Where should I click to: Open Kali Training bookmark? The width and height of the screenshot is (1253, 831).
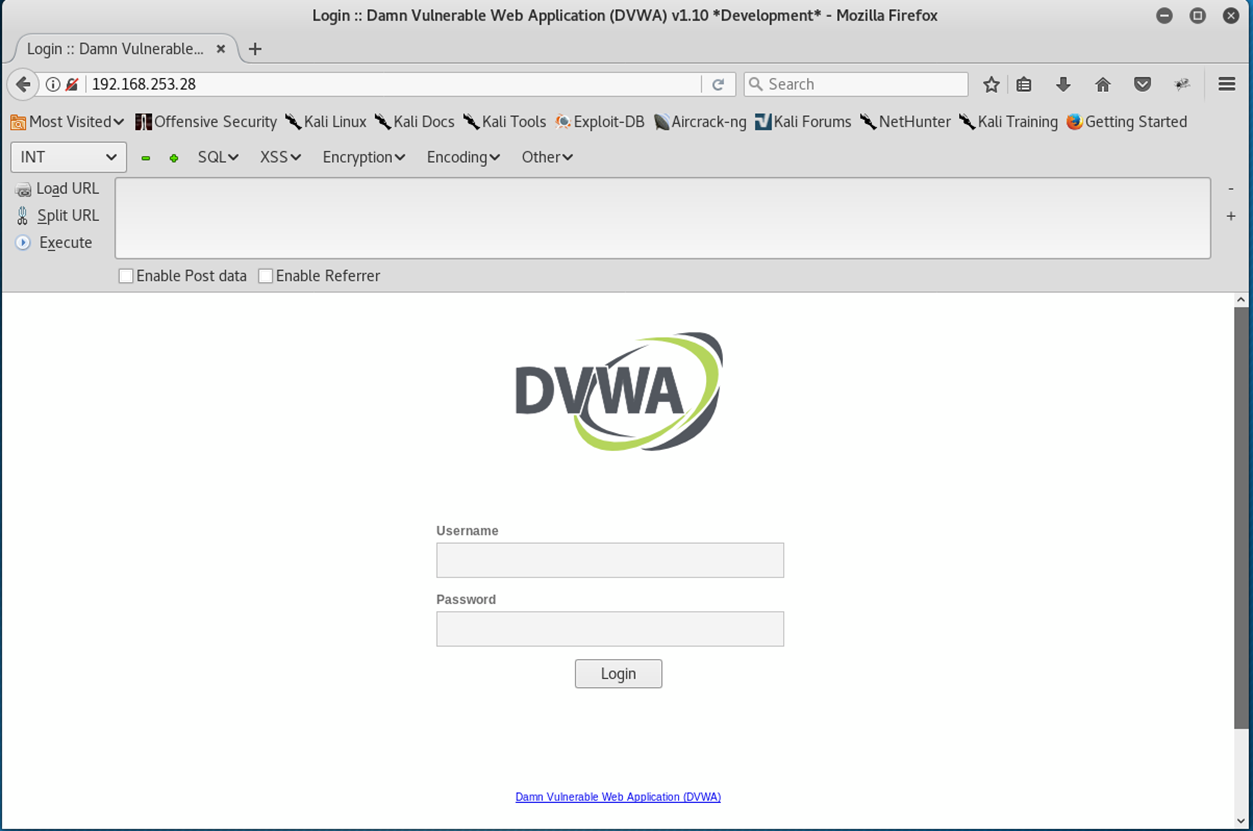(x=1008, y=122)
